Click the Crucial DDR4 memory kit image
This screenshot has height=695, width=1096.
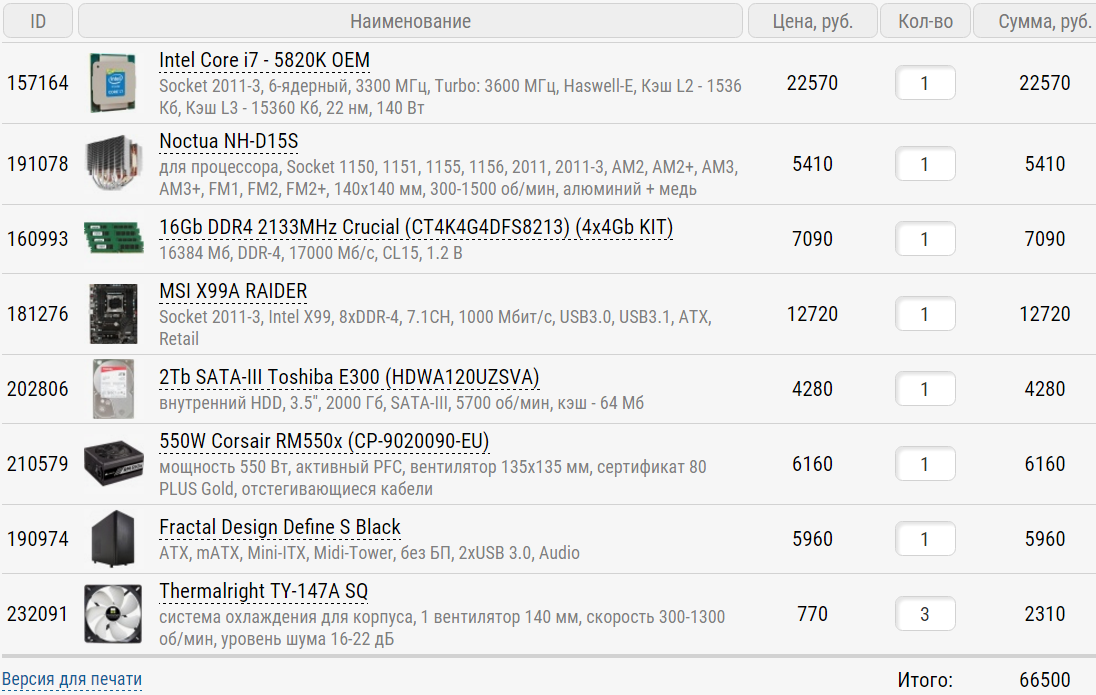112,239
